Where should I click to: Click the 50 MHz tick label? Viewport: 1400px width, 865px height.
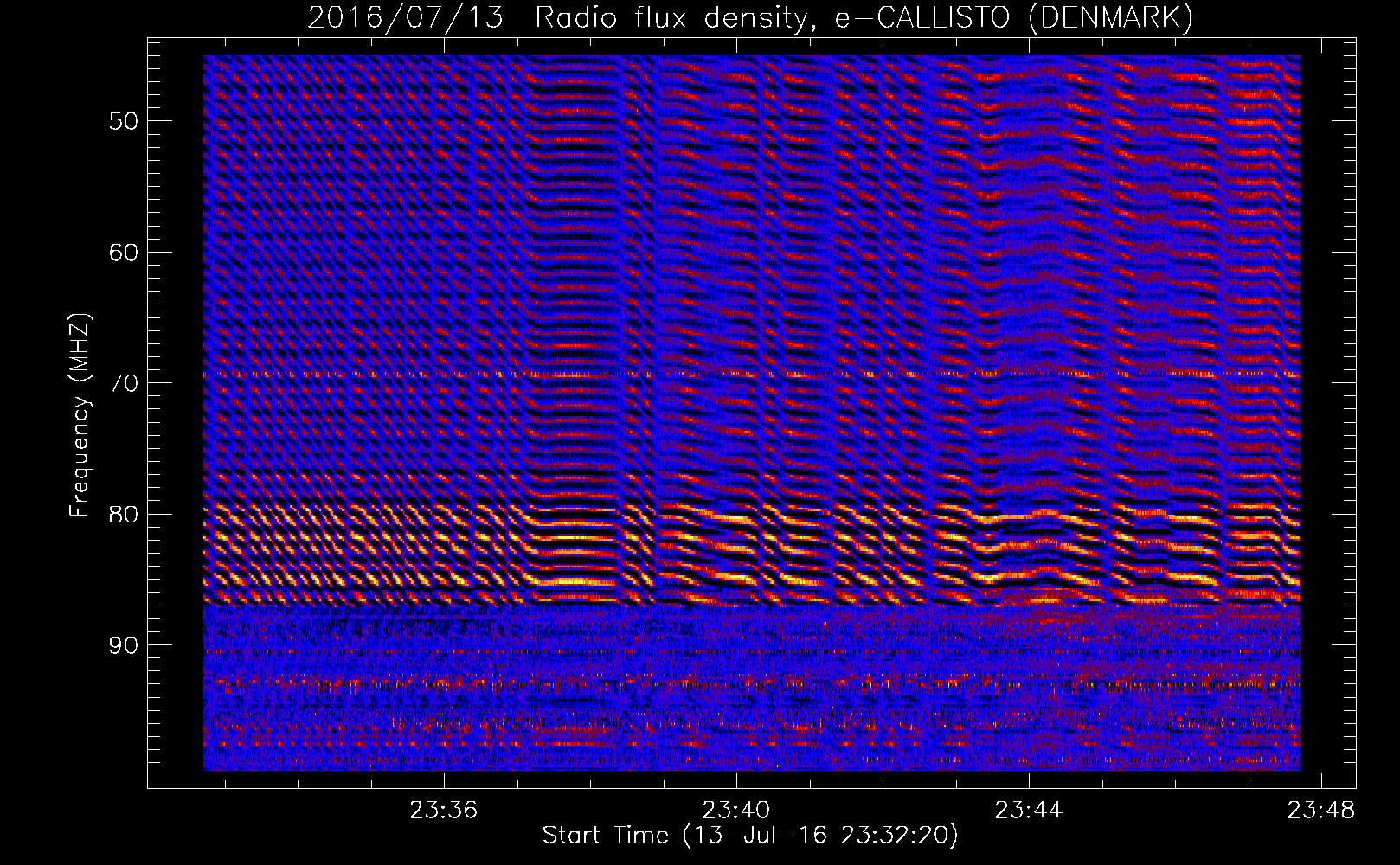(124, 121)
